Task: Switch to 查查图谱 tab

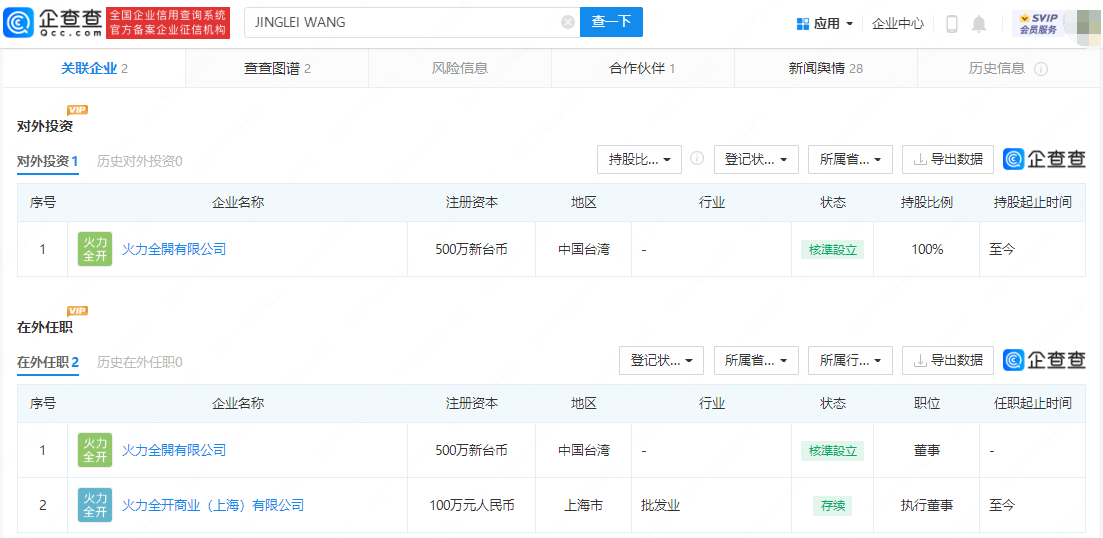Action: click(x=277, y=68)
